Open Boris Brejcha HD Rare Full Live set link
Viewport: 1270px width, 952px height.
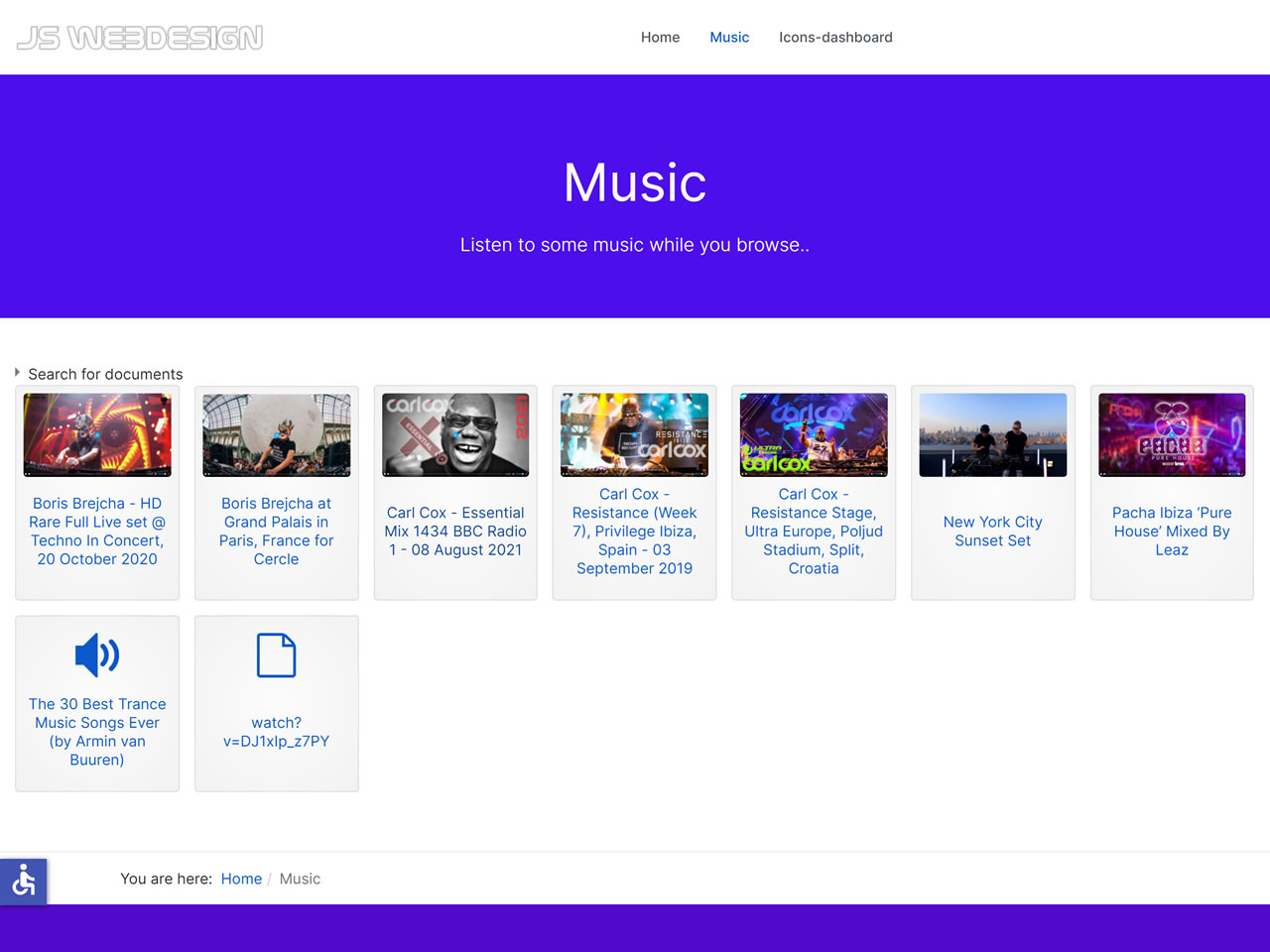[x=97, y=532]
